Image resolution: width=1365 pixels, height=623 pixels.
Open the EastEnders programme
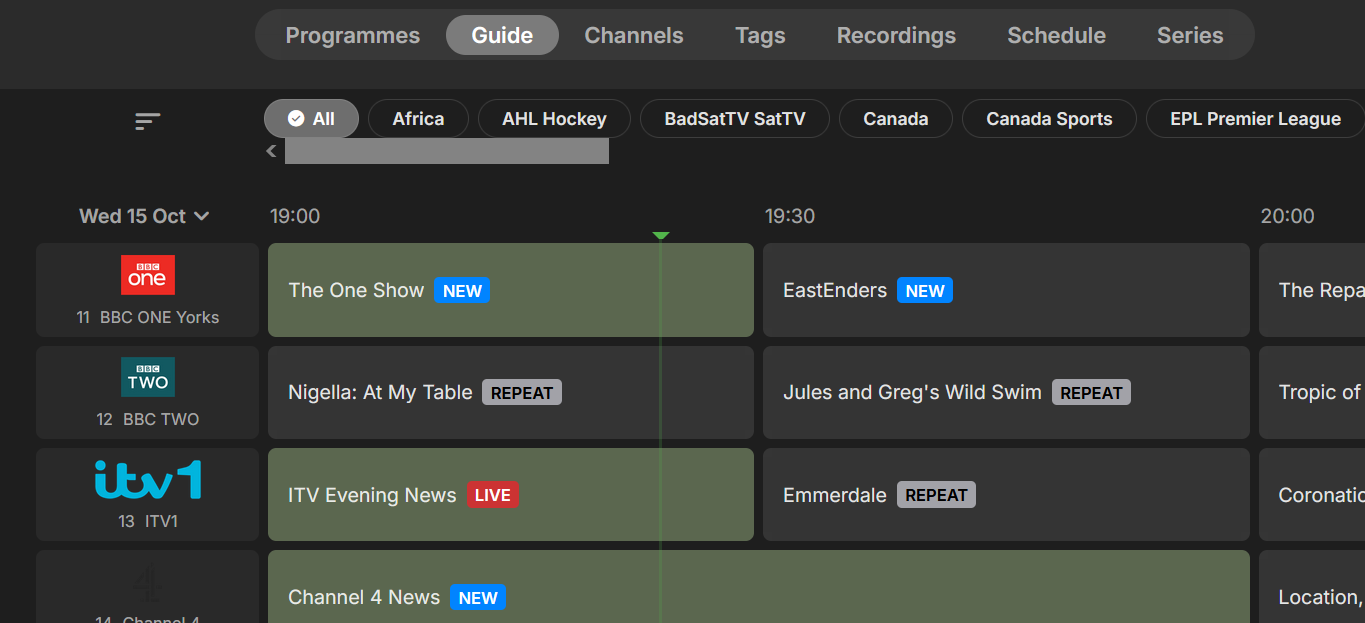coord(1006,290)
